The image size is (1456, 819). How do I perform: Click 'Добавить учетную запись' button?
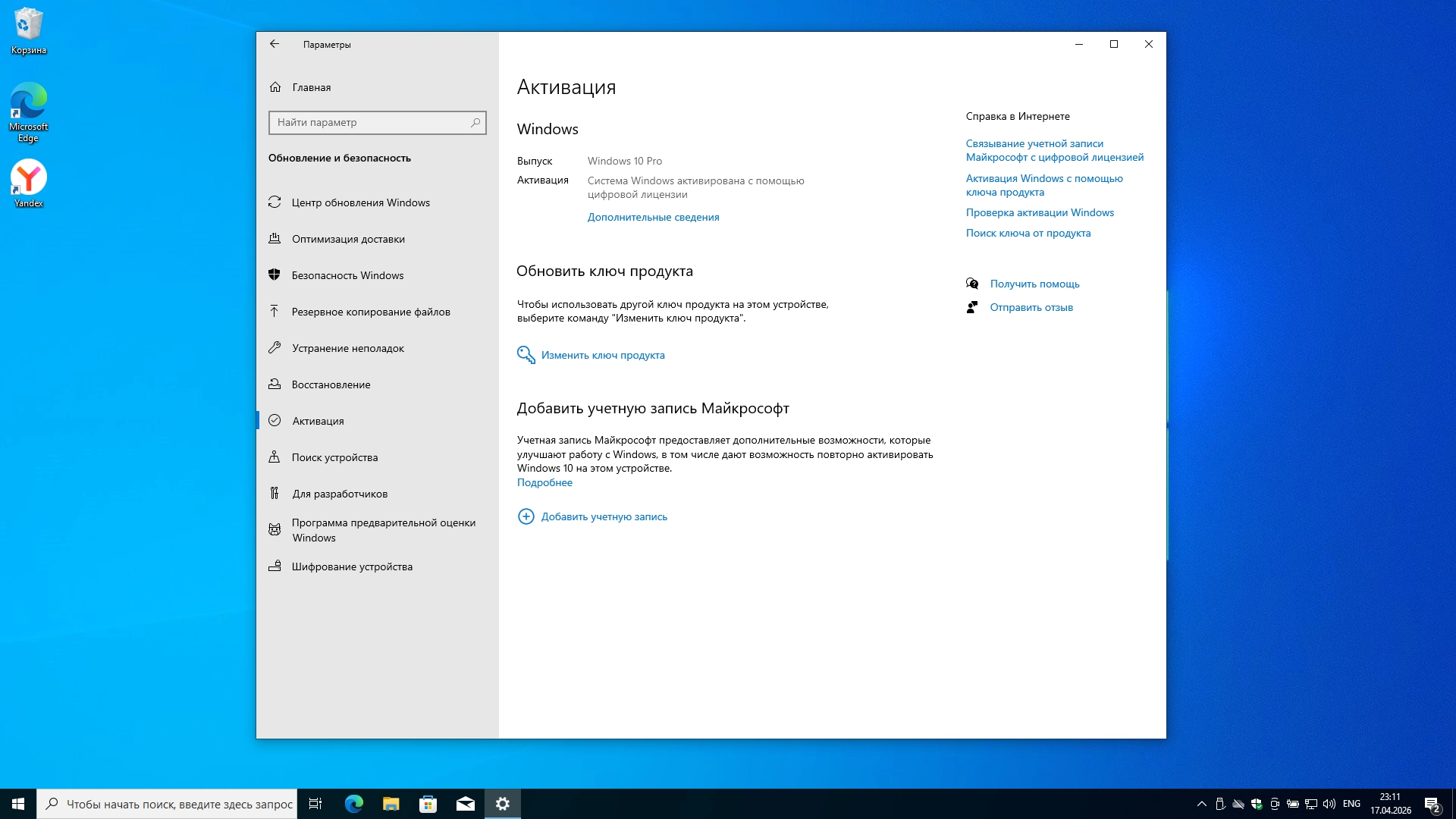click(x=604, y=516)
